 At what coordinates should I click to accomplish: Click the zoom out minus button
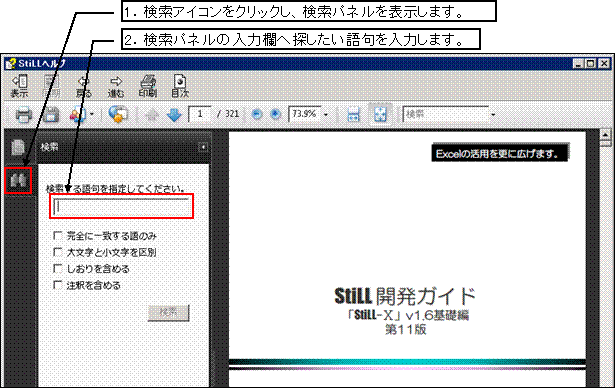tap(257, 114)
